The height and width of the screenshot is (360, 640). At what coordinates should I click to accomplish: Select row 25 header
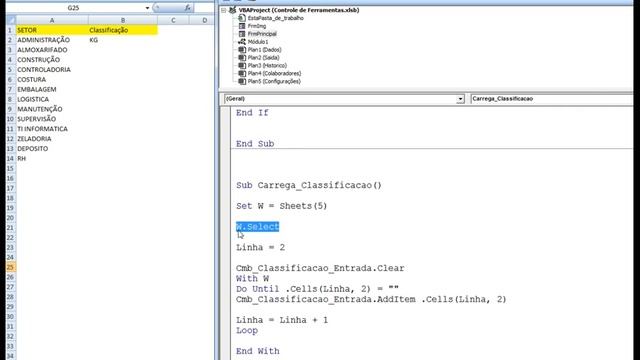coord(11,267)
